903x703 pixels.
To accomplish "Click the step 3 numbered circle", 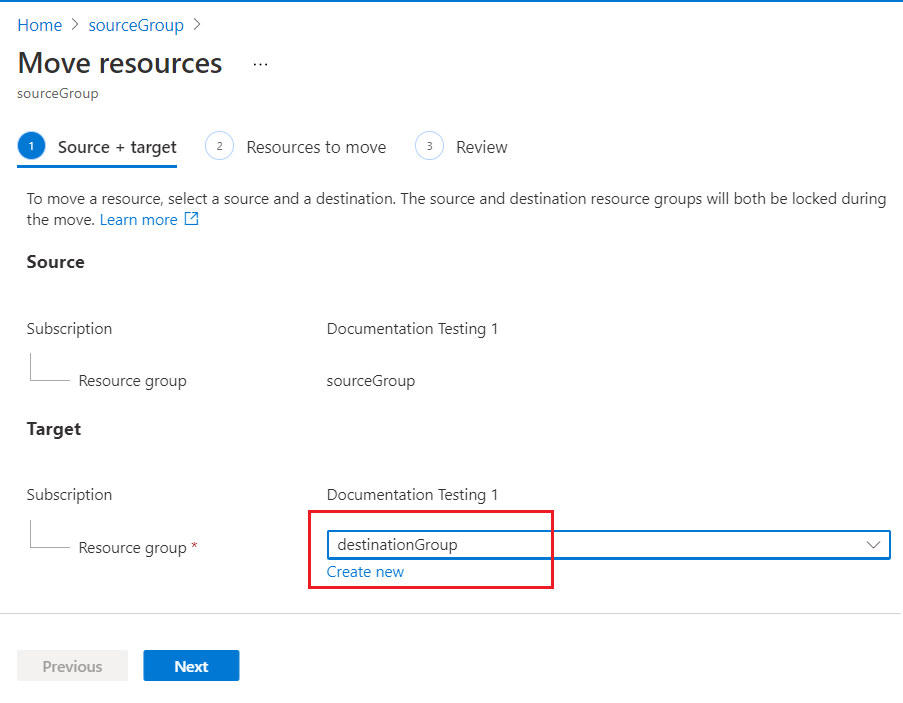I will 429,145.
